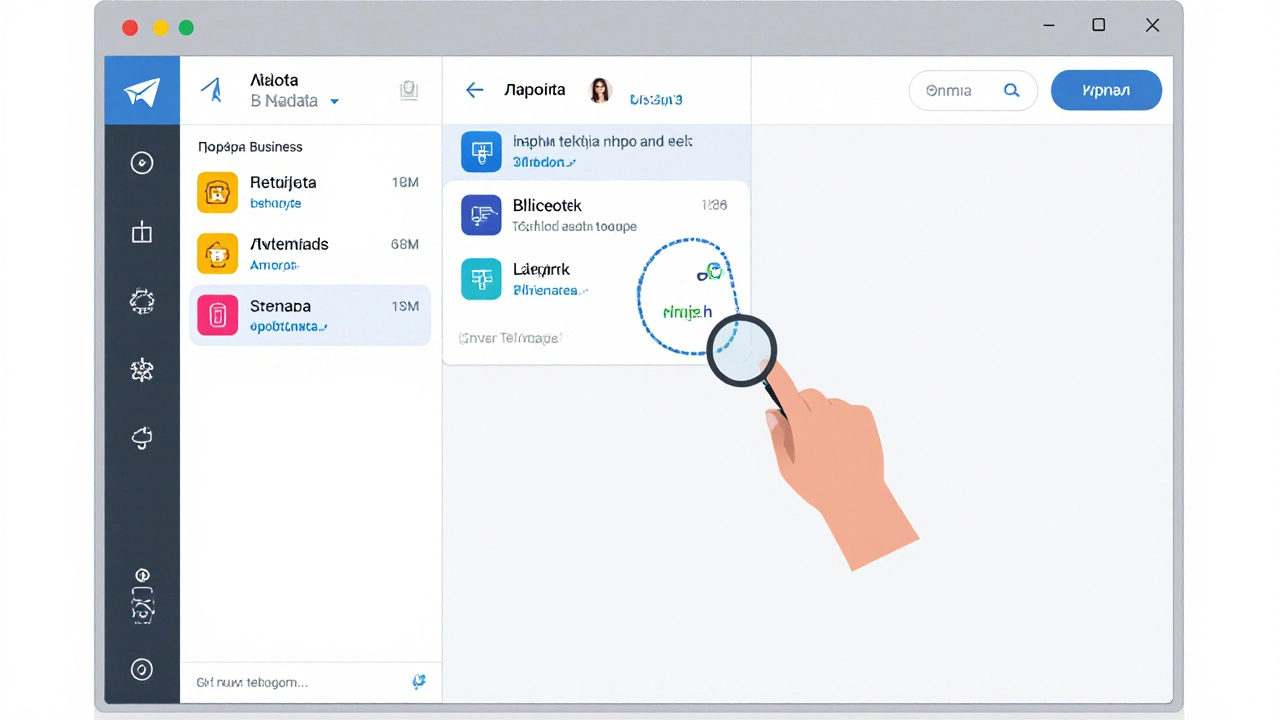Click the back arrow beside Лapoirta
This screenshot has height=720, width=1280.
click(x=474, y=90)
